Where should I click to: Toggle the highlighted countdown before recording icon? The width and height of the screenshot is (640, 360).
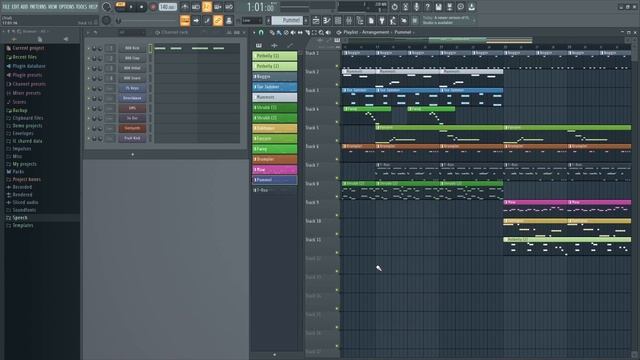pyautogui.click(x=207, y=7)
